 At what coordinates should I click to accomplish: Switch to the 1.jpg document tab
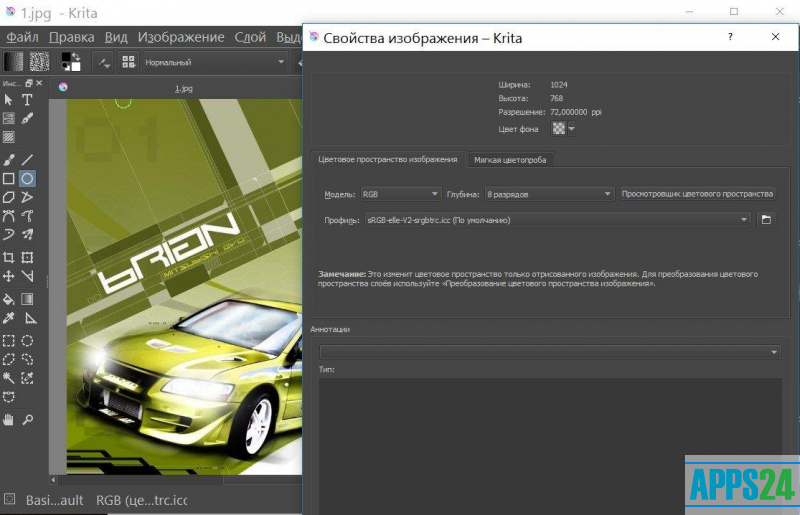184,88
